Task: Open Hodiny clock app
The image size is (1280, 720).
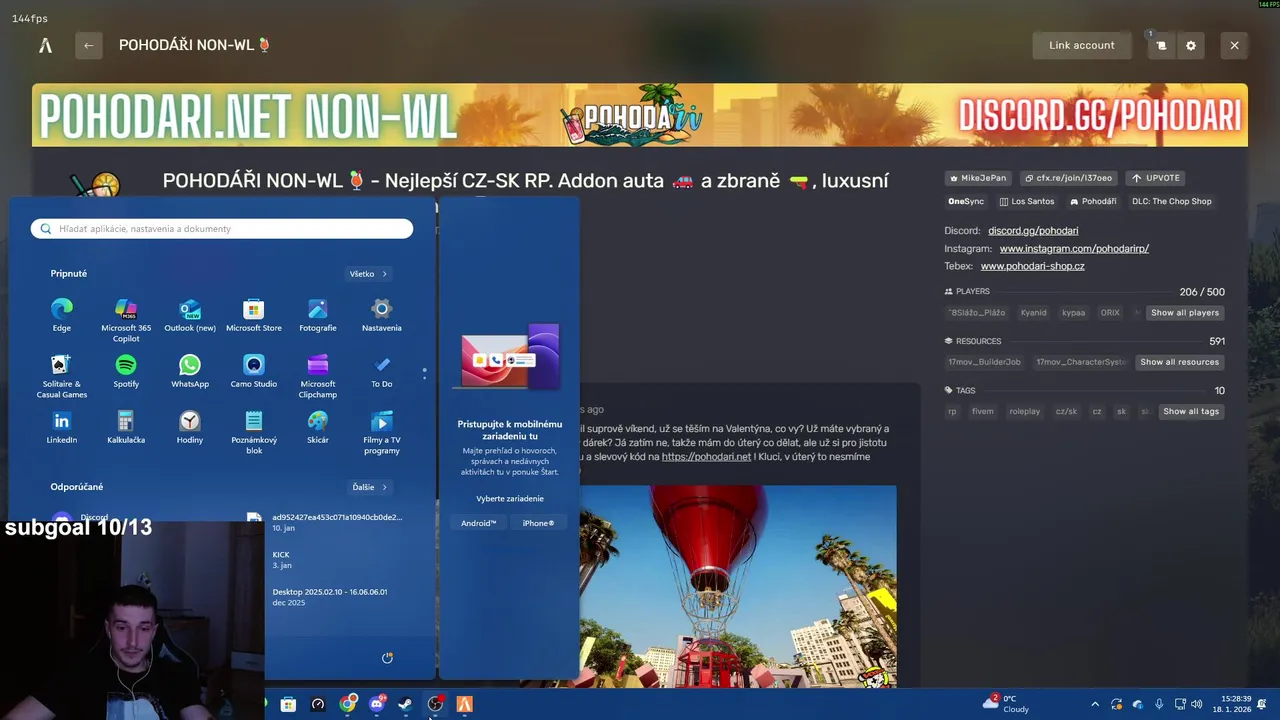Action: click(x=190, y=428)
